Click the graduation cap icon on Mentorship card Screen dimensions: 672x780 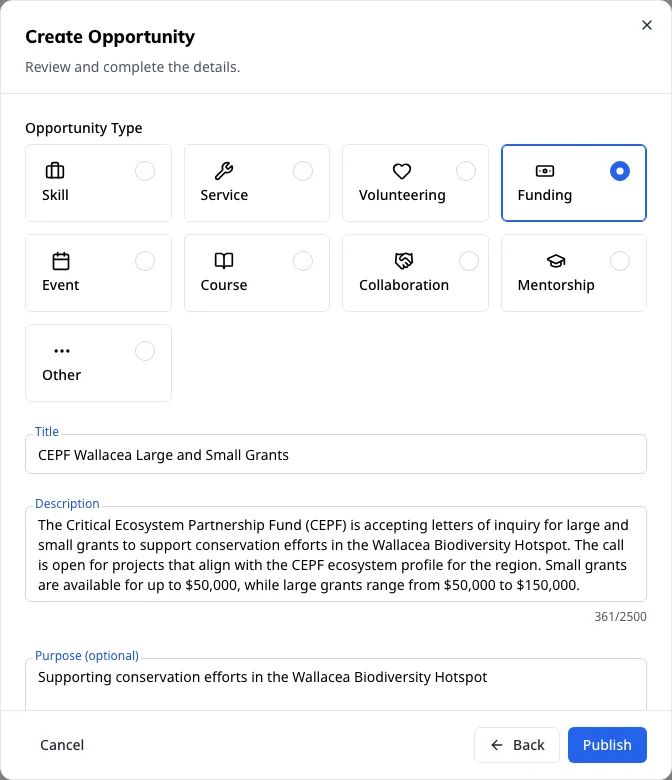(x=556, y=261)
